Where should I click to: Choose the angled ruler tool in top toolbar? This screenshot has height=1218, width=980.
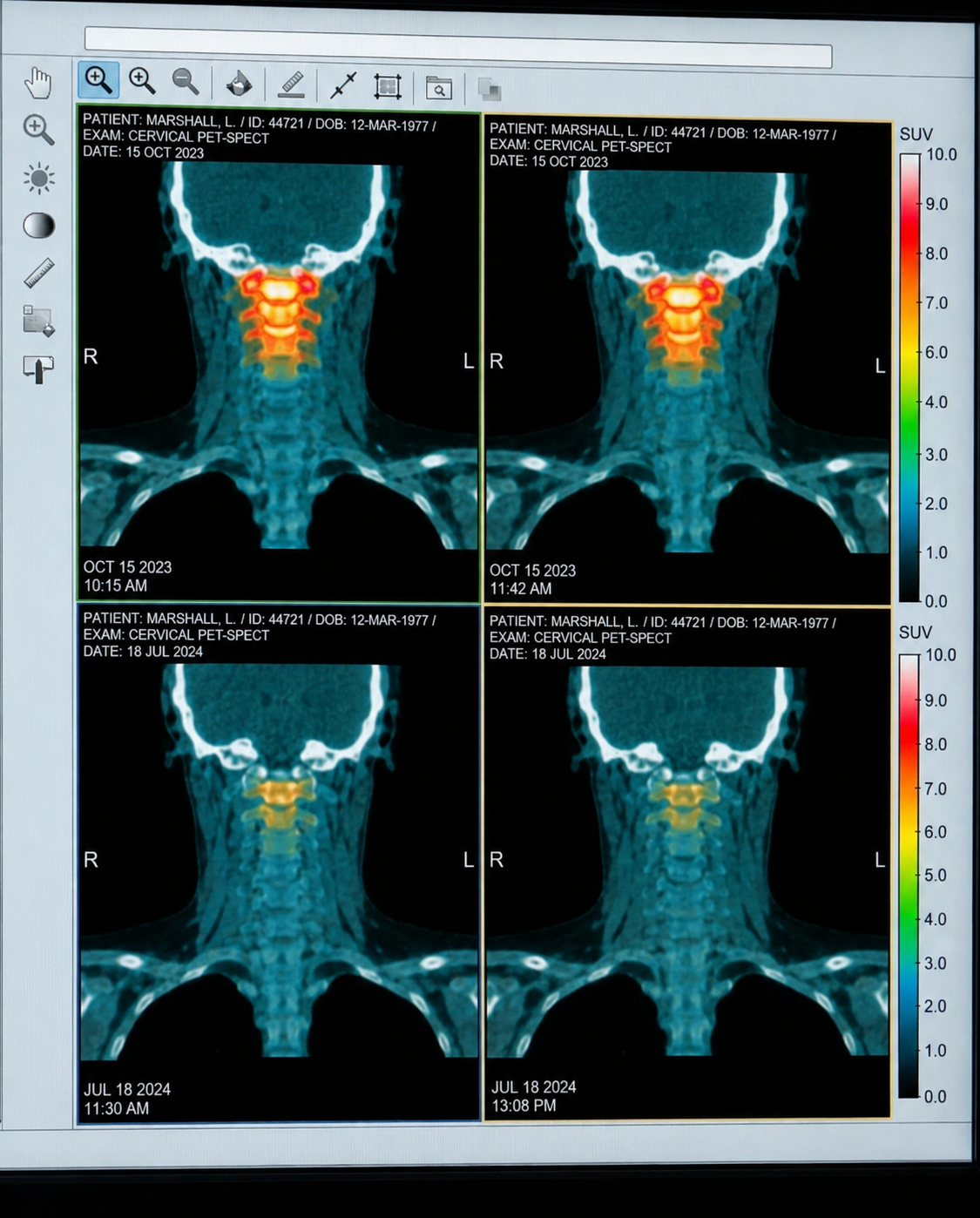(291, 85)
